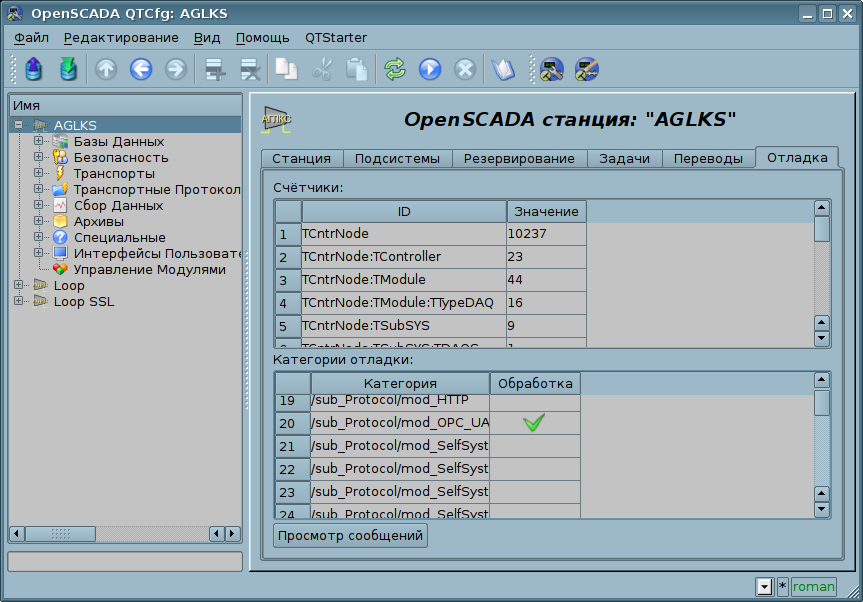Click the AGLKS station logo icon

(276, 119)
